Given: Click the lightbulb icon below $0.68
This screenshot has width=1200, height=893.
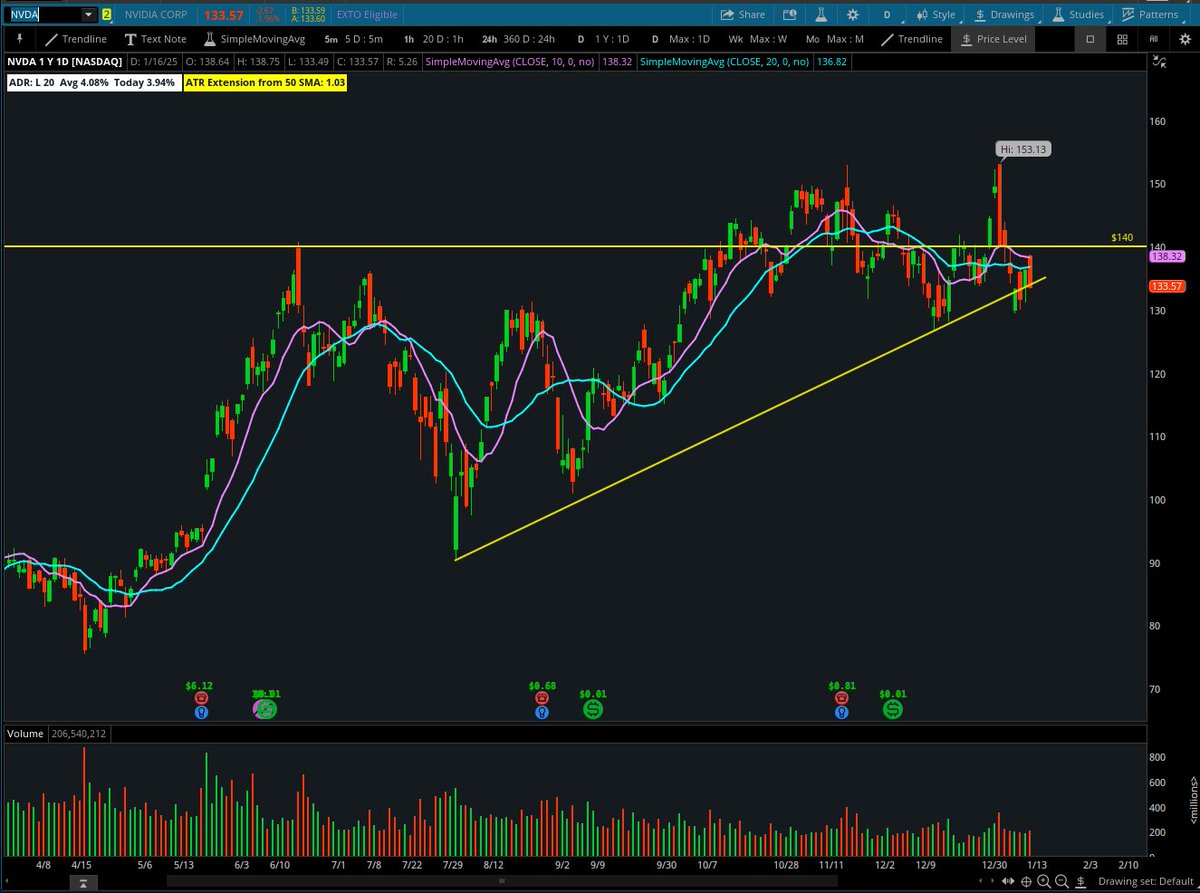Looking at the screenshot, I should [x=541, y=713].
